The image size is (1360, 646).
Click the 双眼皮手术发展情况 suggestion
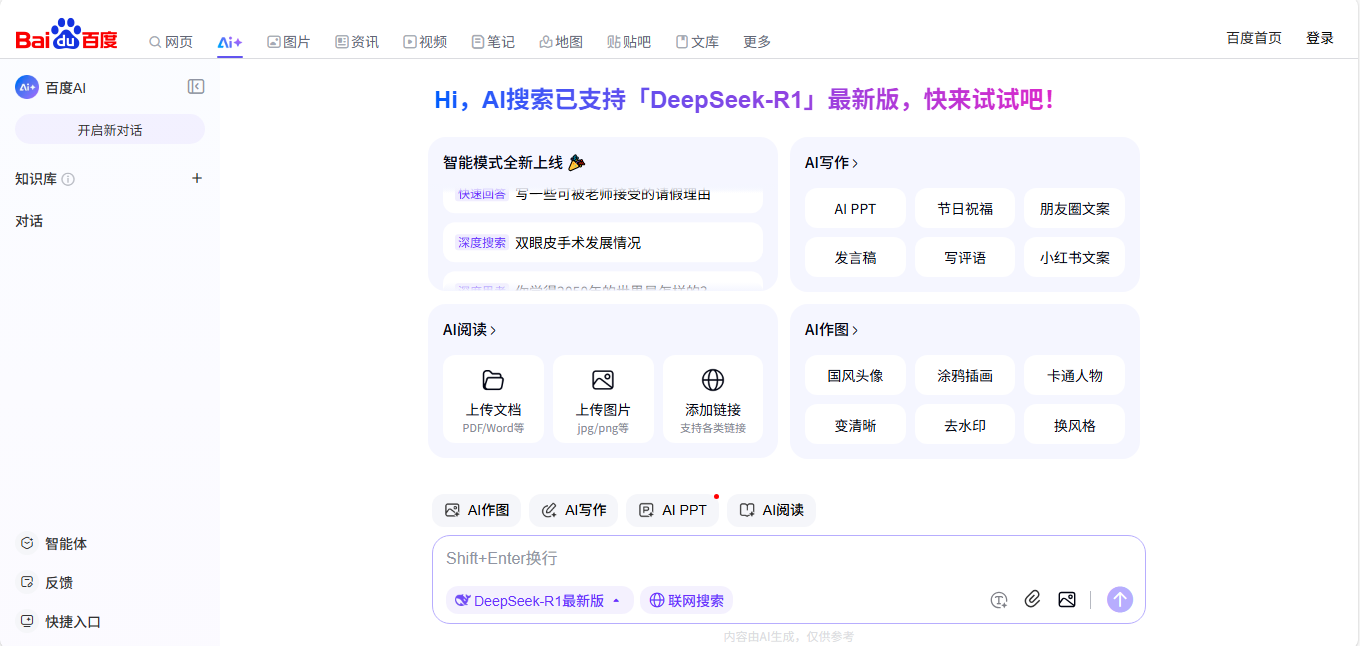(x=603, y=243)
